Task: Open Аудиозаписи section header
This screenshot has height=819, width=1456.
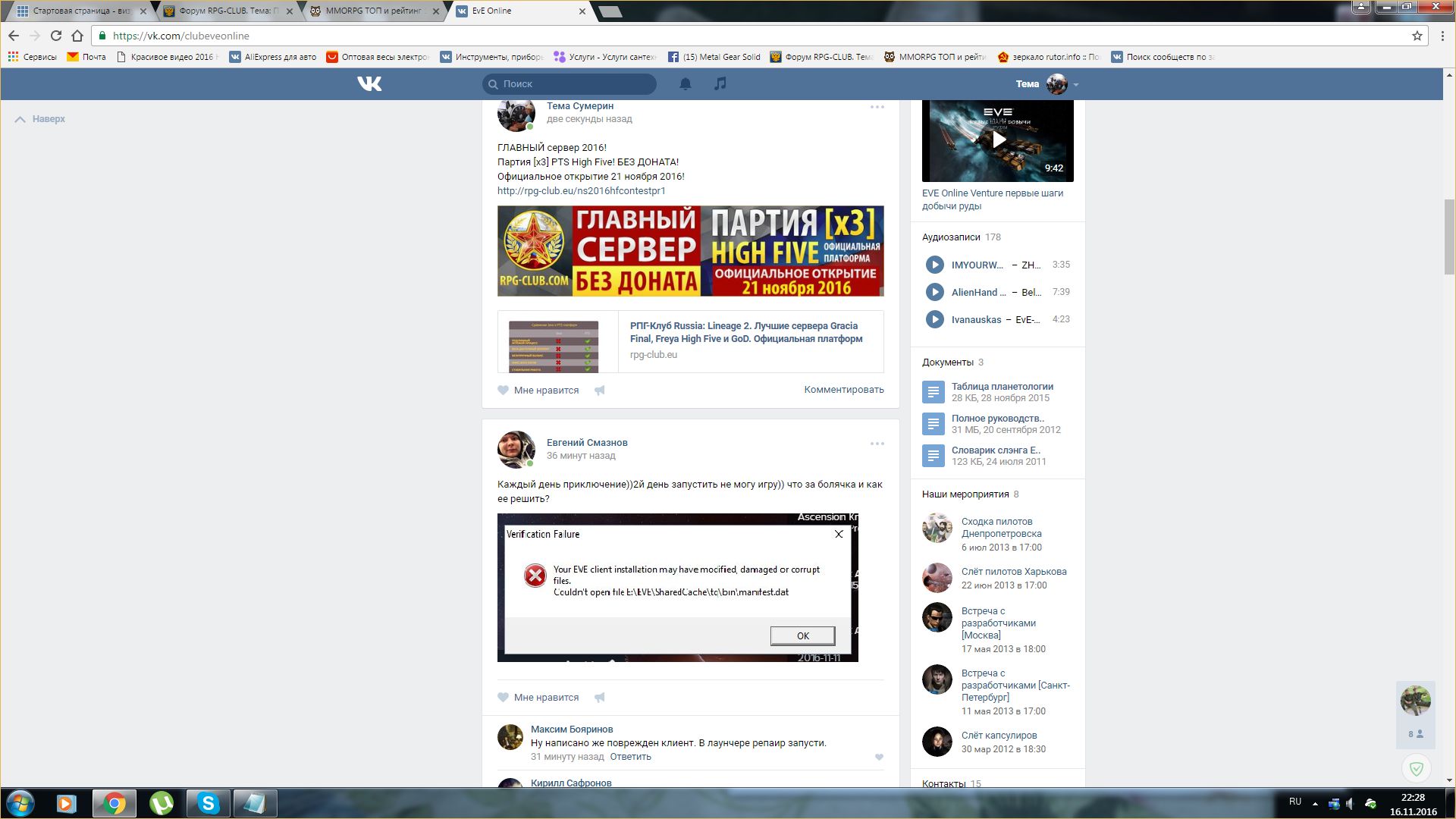Action: 951,237
